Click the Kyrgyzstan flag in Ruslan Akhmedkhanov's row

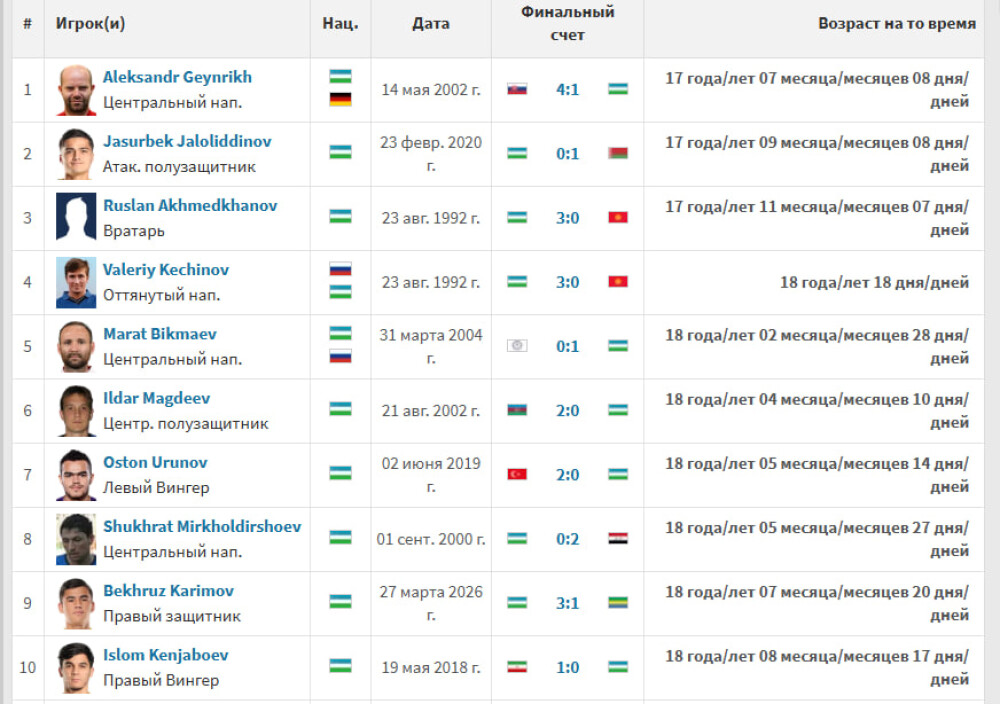[x=618, y=217]
